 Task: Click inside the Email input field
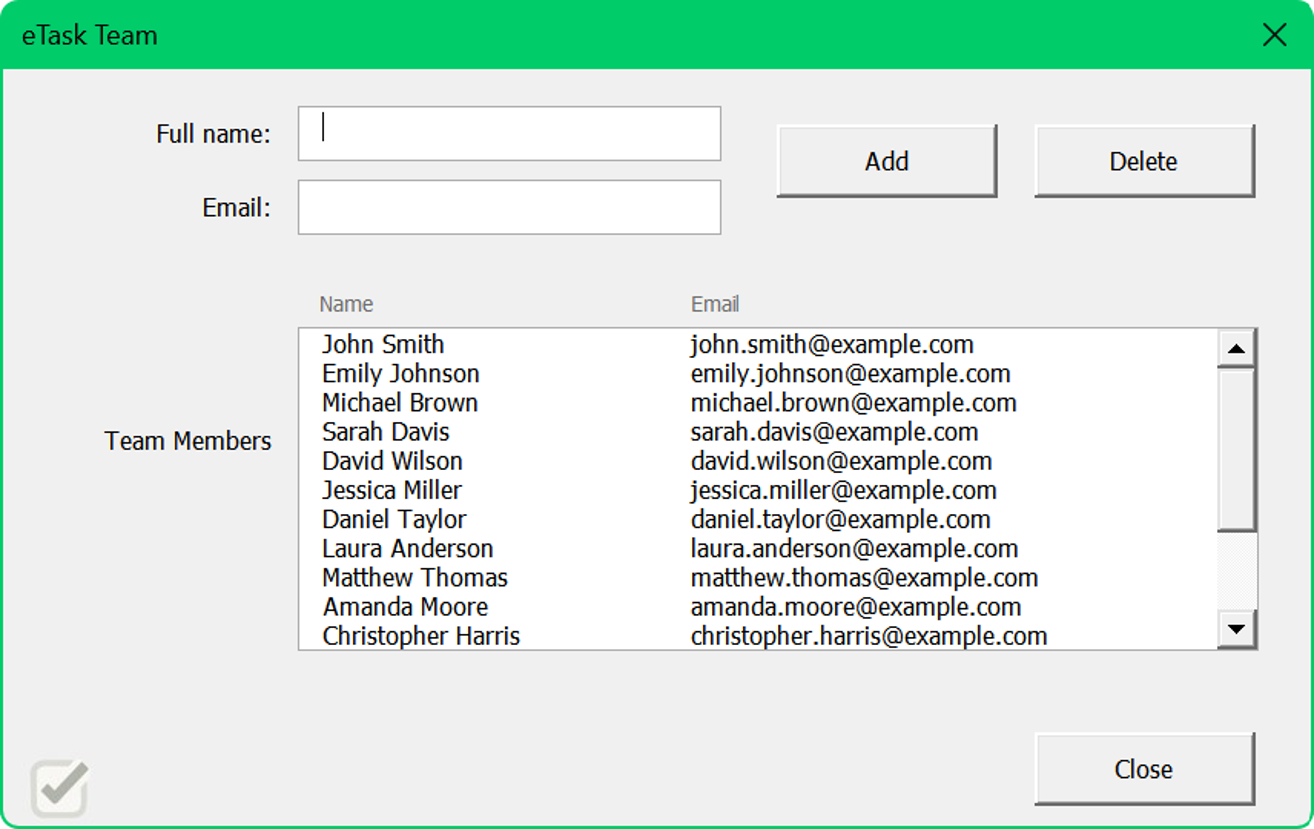click(x=508, y=206)
